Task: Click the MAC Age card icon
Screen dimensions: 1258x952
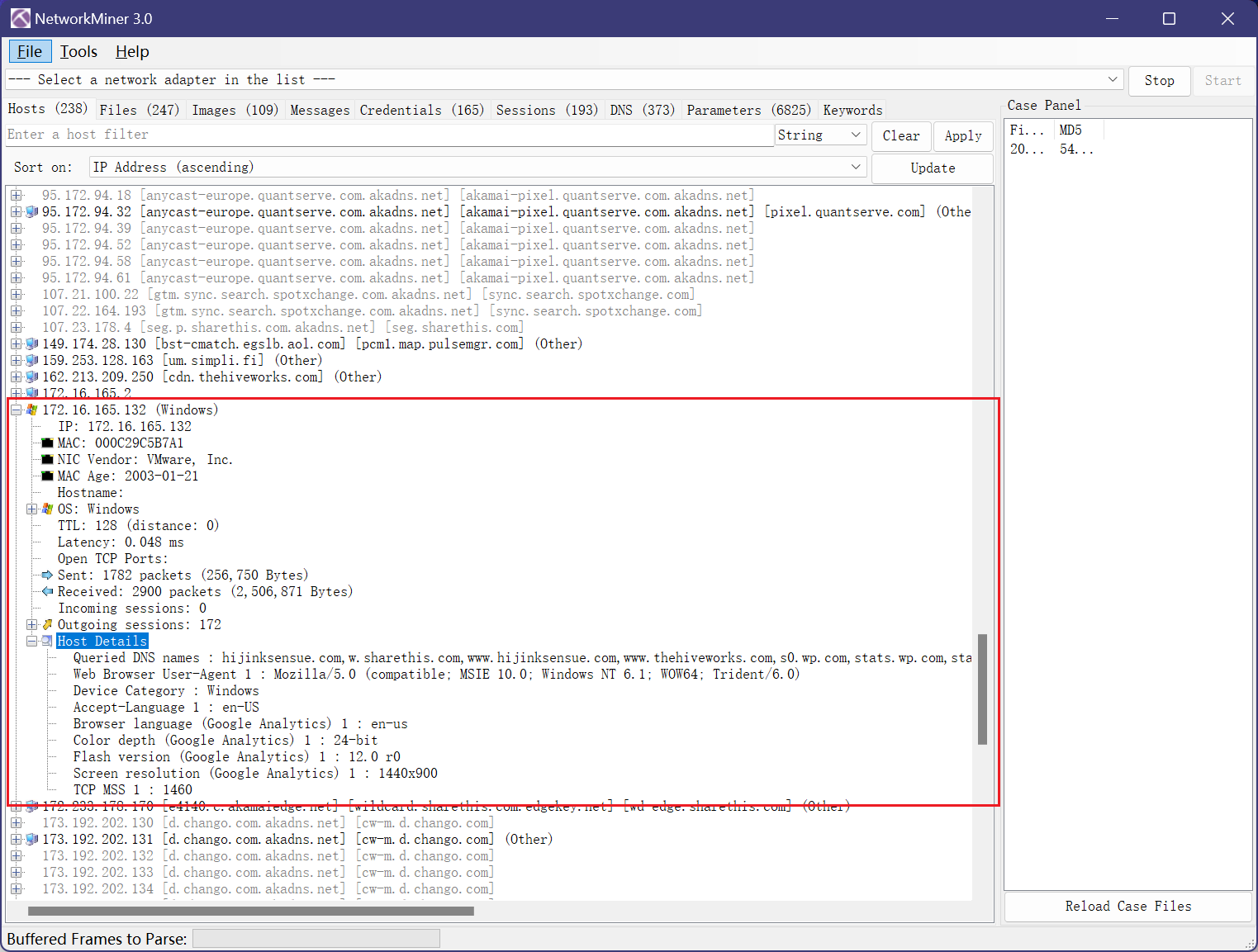Action: pyautogui.click(x=47, y=476)
